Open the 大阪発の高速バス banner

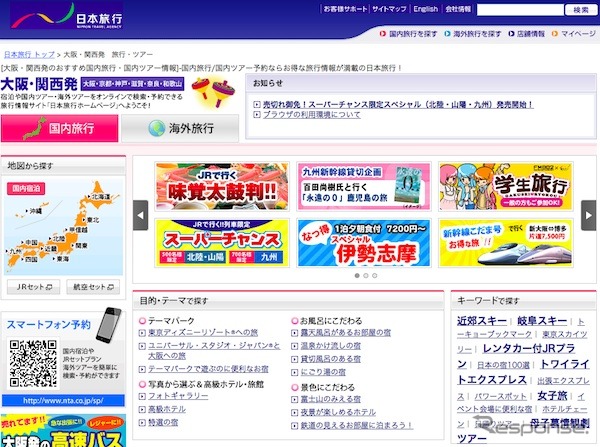click(x=63, y=430)
